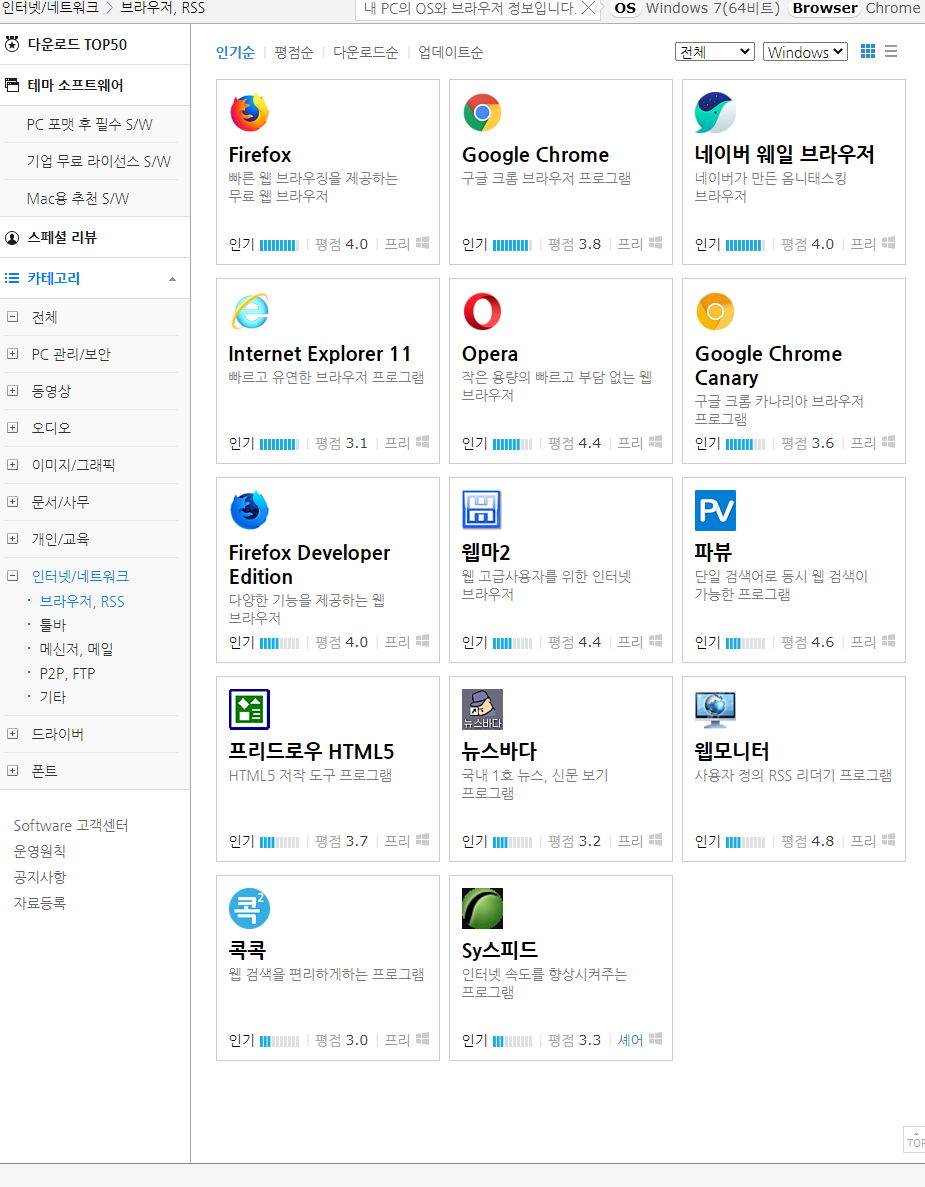Open 다운로드 TOP50 menu
Image resolution: width=925 pixels, height=1187 pixels.
[77, 45]
